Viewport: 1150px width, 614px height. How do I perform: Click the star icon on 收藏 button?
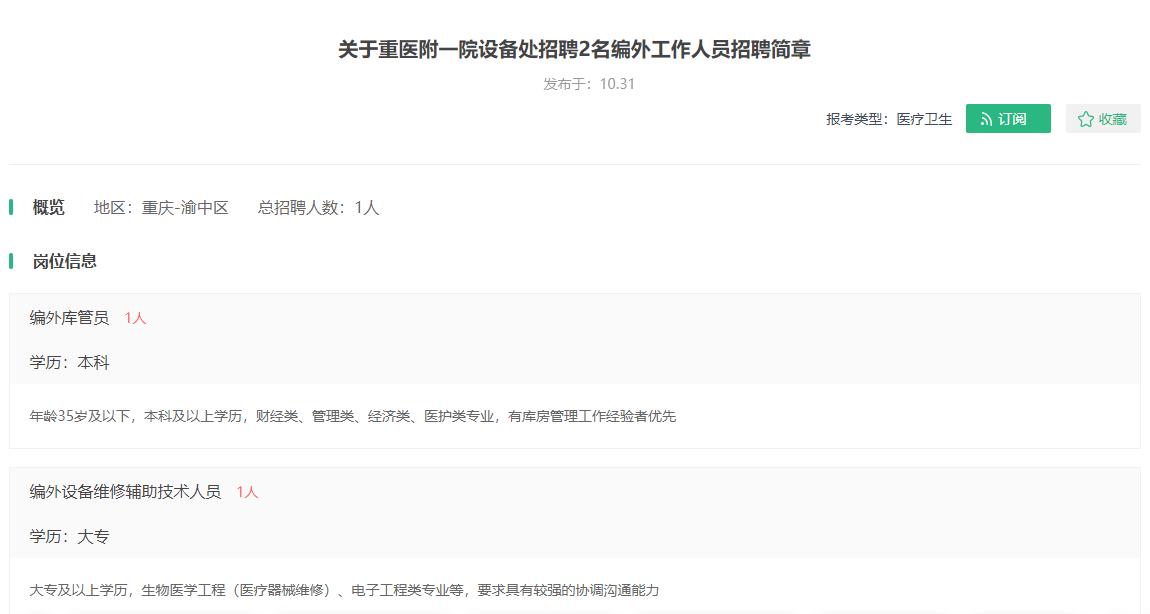click(x=1085, y=120)
